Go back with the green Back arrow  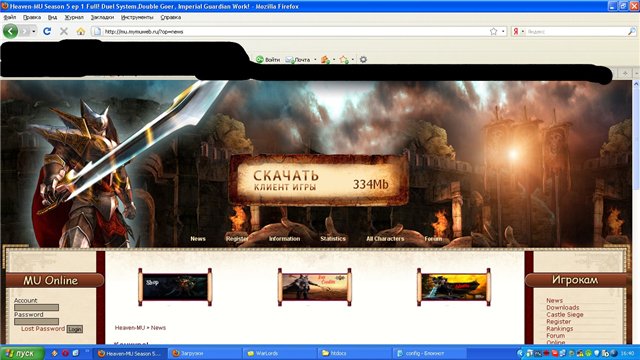tap(10, 31)
